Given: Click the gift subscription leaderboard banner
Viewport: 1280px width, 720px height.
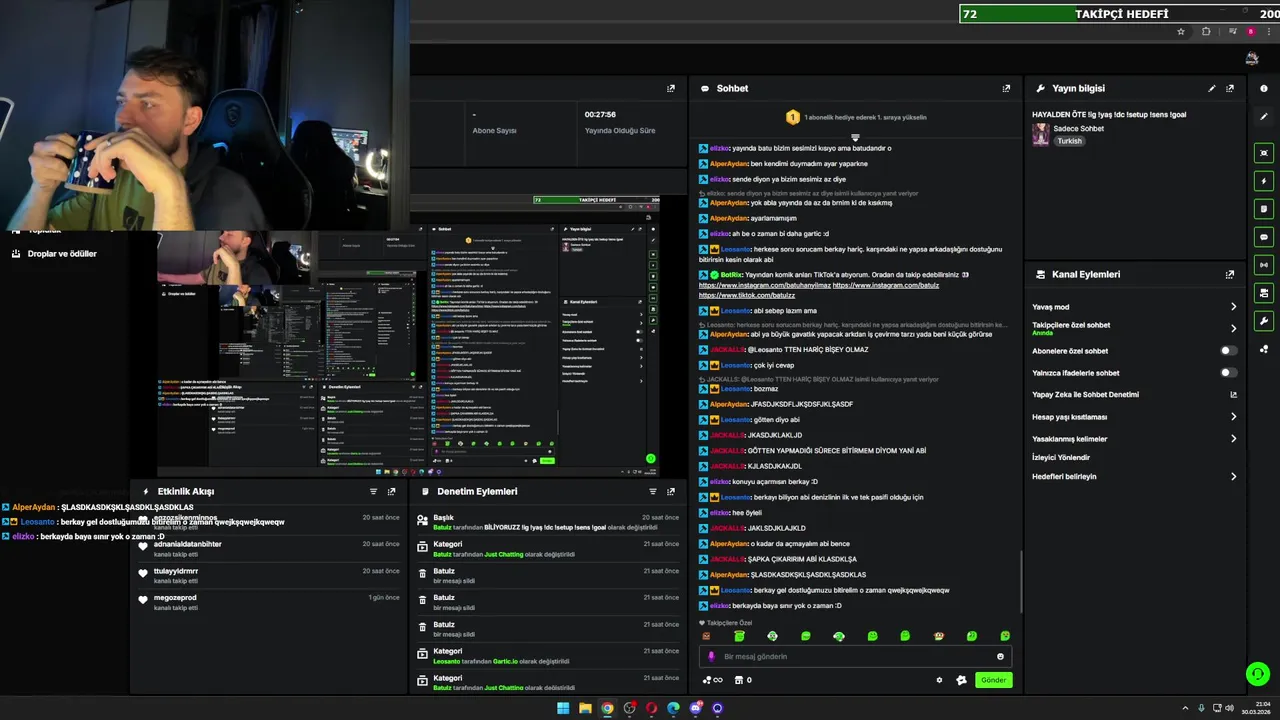Looking at the screenshot, I should 855,117.
